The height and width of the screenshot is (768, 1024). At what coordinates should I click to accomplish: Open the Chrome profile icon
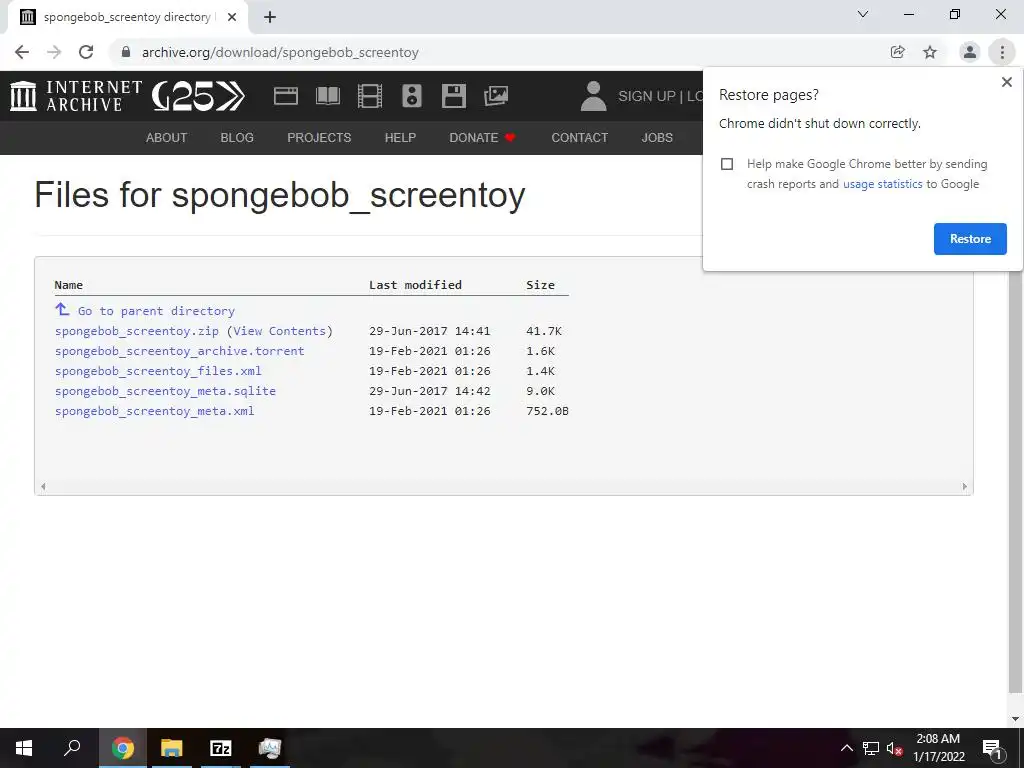[x=970, y=52]
